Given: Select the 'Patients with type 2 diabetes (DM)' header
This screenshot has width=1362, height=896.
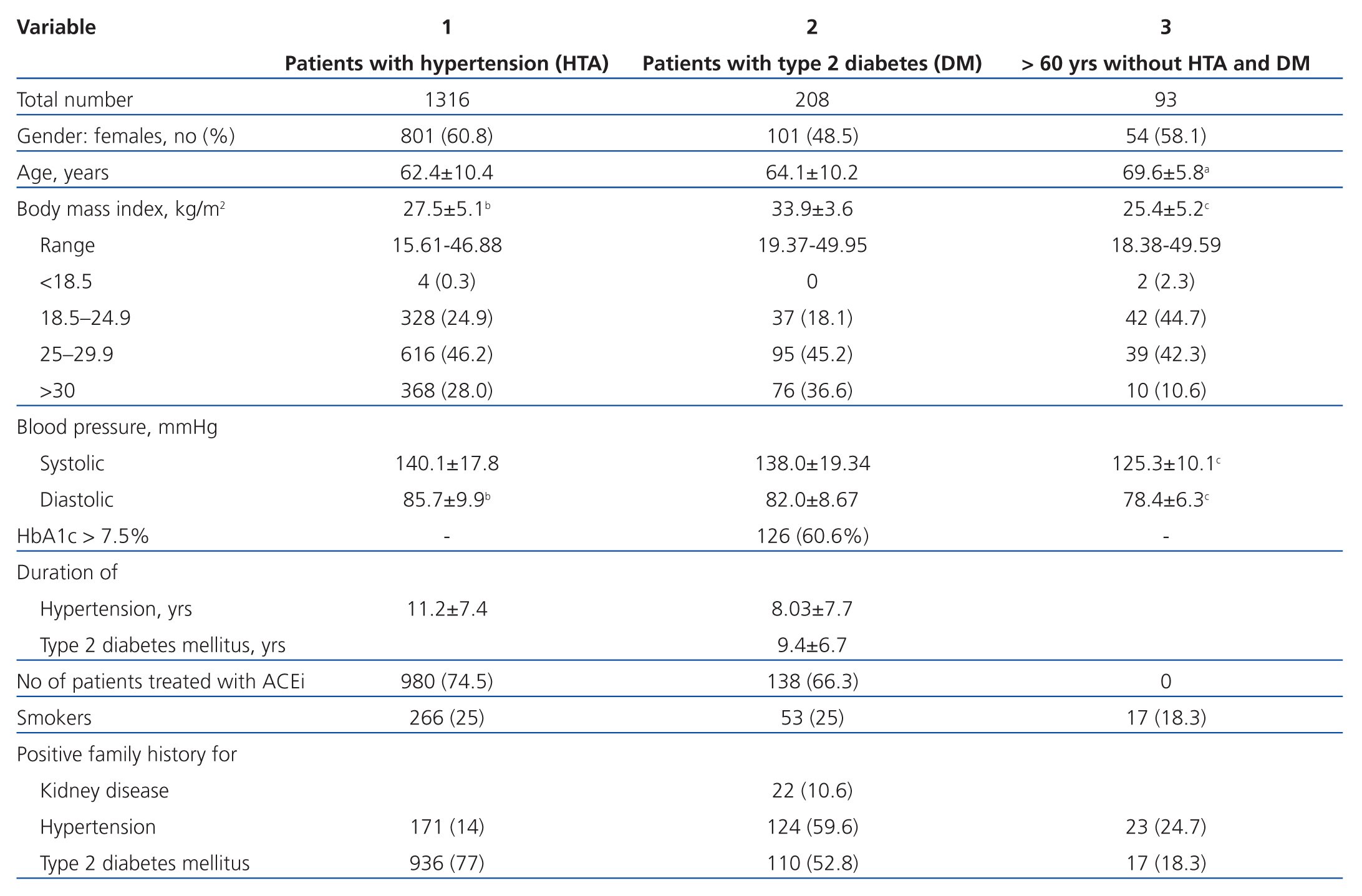Looking at the screenshot, I should [x=812, y=64].
